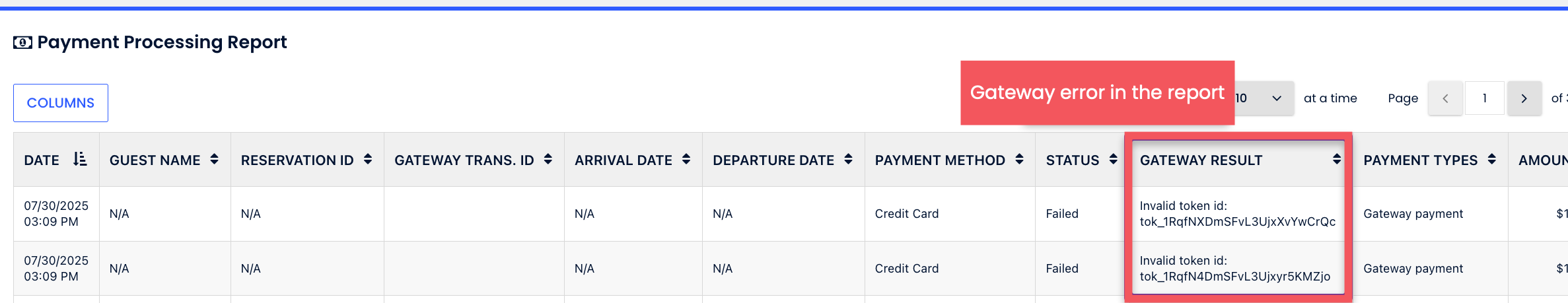Screen dimensions: 1568x303
Task: Sort by Arrival Date column arrows
Action: [x=686, y=160]
